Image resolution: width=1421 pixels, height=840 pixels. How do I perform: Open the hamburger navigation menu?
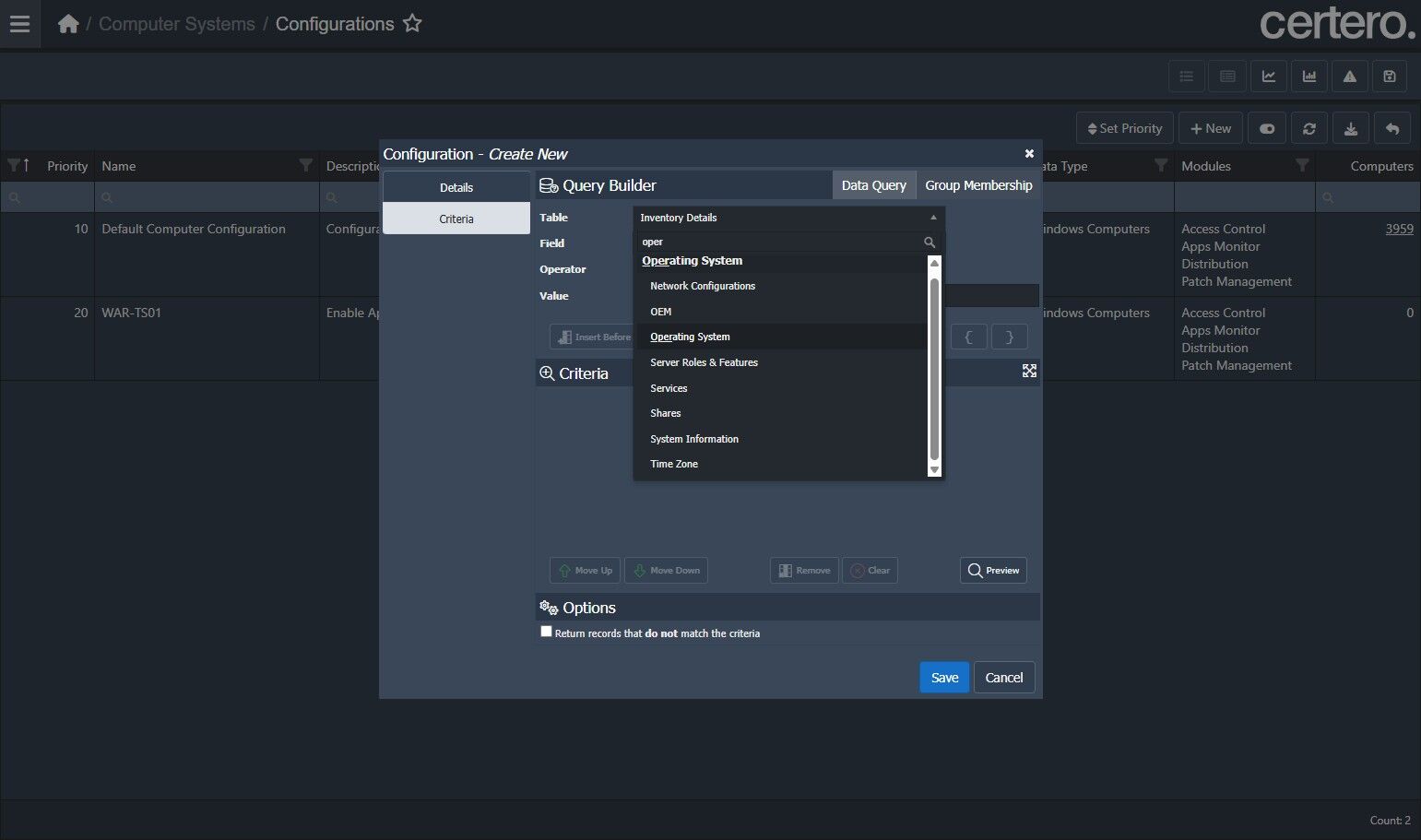pyautogui.click(x=19, y=24)
